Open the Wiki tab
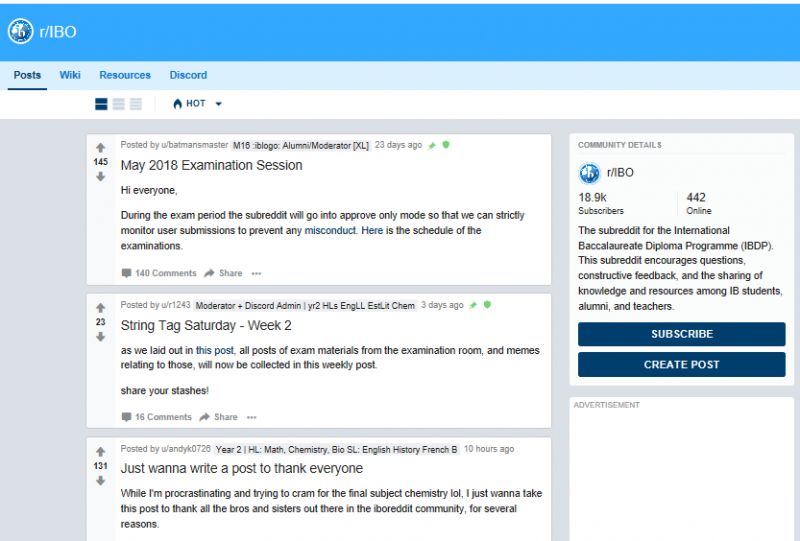This screenshot has height=541, width=800. coord(70,75)
